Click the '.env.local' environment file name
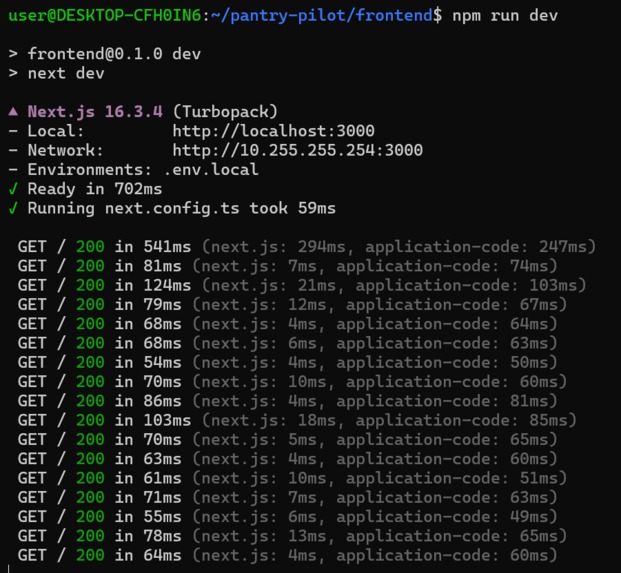This screenshot has height=573, width=621. [211, 170]
